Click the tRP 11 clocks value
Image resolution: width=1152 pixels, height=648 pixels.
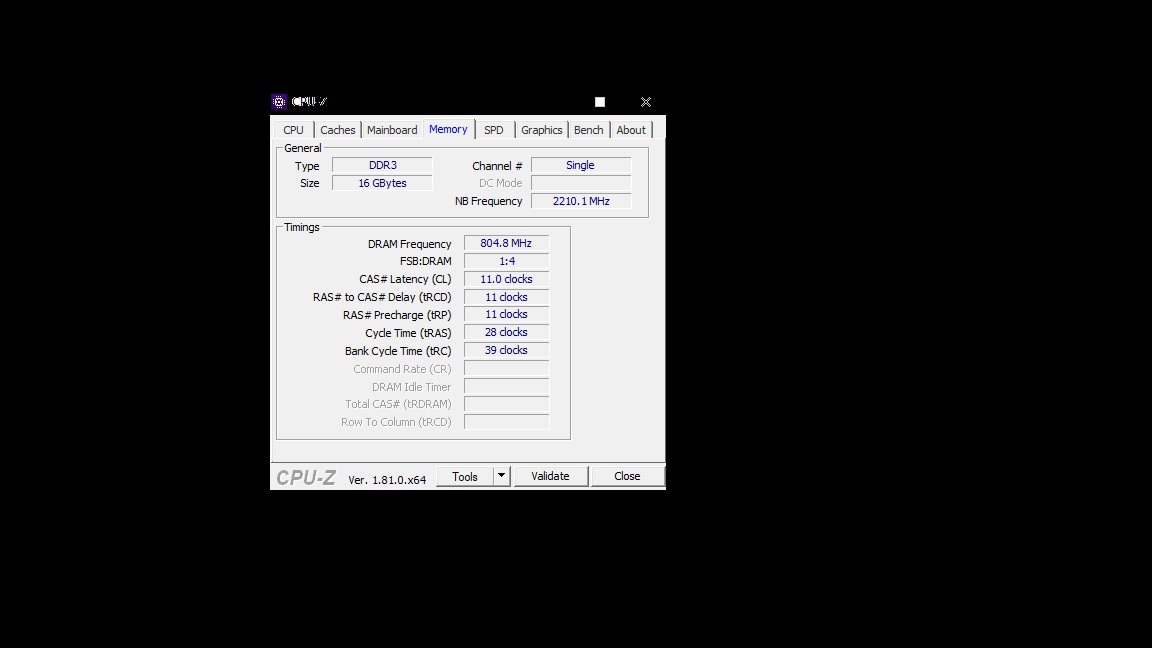click(x=506, y=314)
